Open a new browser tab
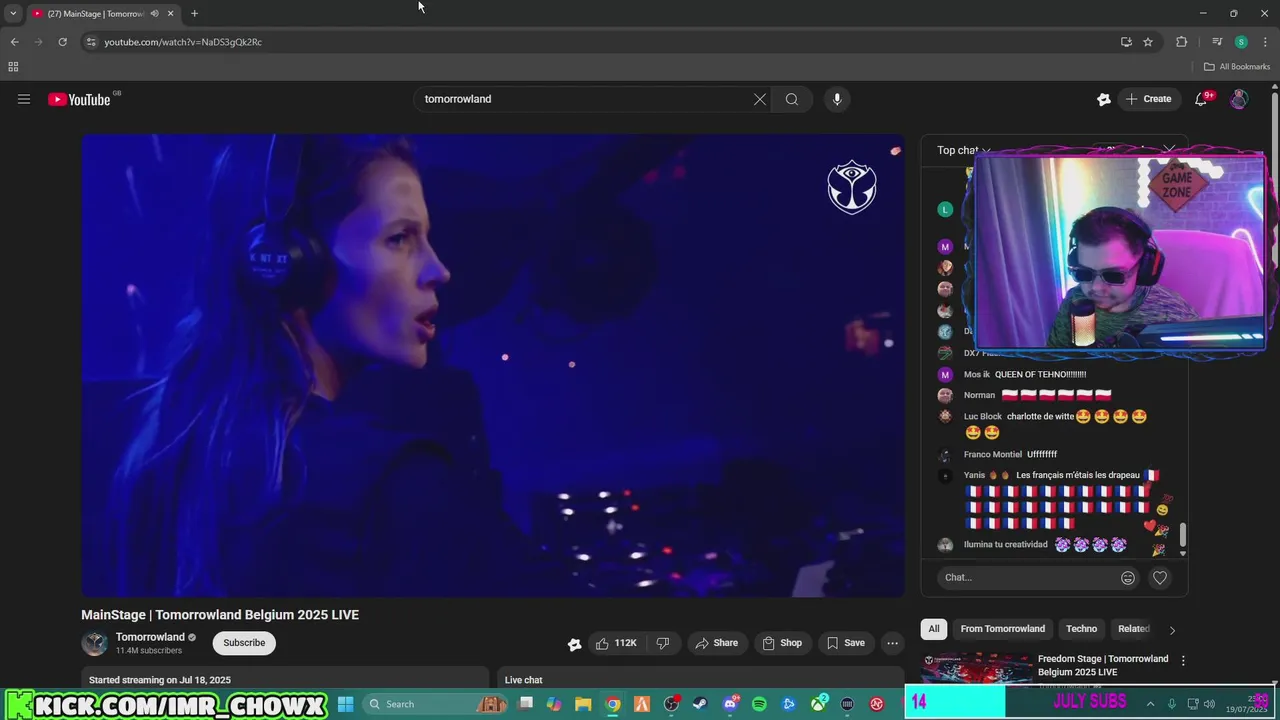 coord(194,14)
